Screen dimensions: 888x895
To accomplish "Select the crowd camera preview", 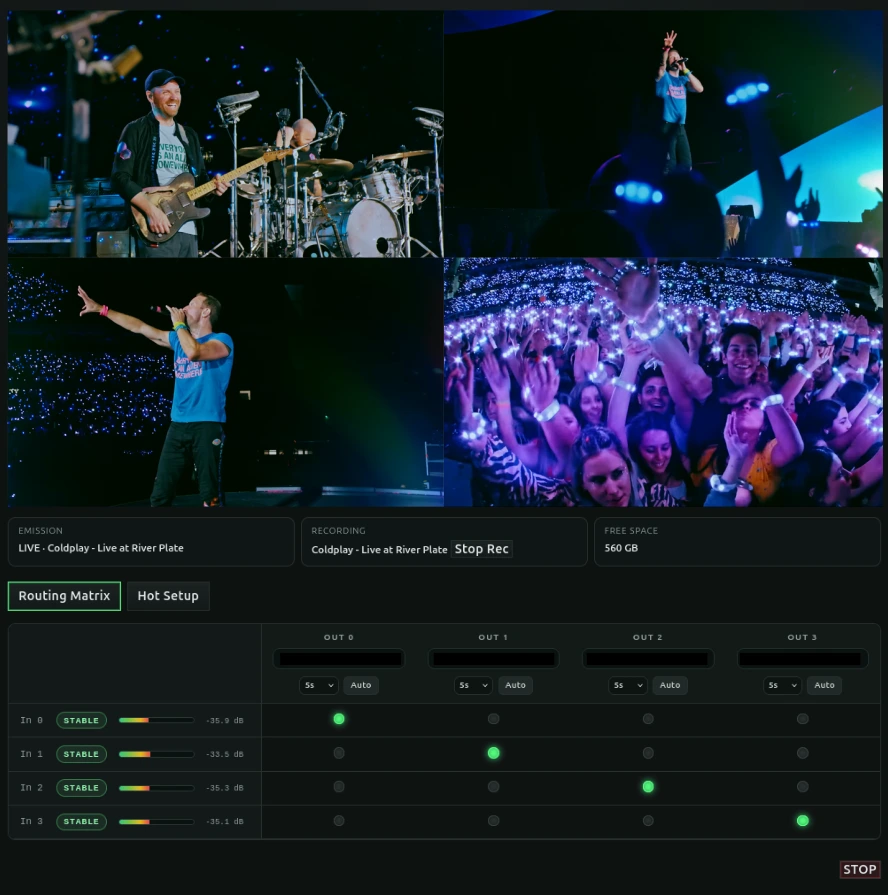I will (x=662, y=382).
